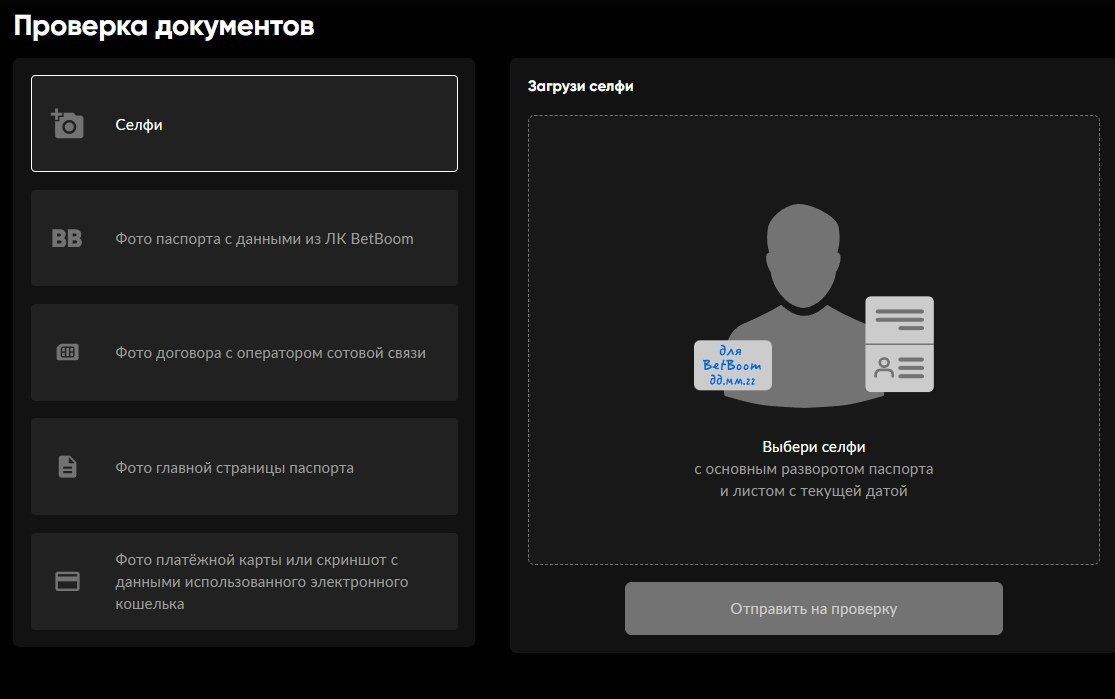Click the handwritten 'для BetBoom' note card

733,365
